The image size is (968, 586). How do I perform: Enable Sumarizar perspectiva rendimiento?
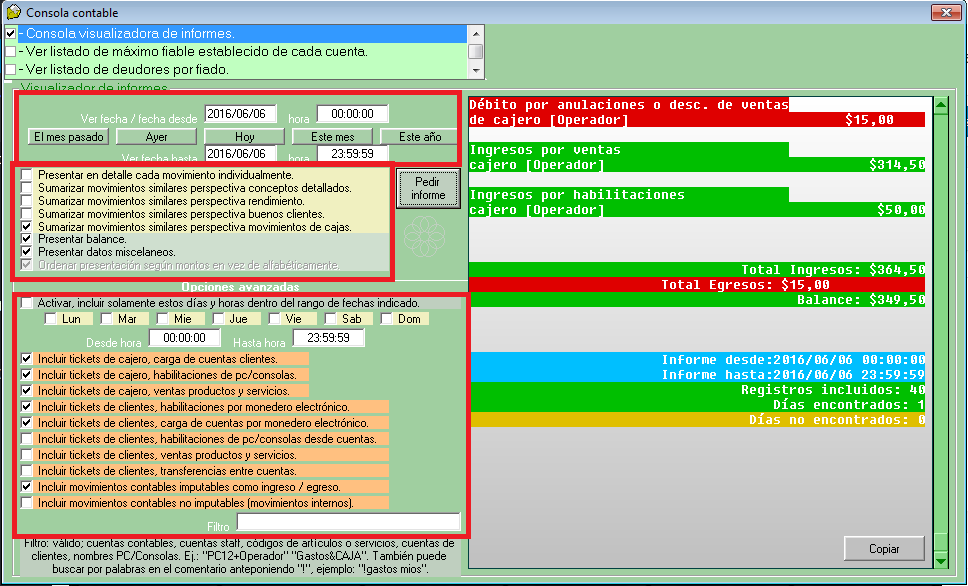pyautogui.click(x=27, y=201)
